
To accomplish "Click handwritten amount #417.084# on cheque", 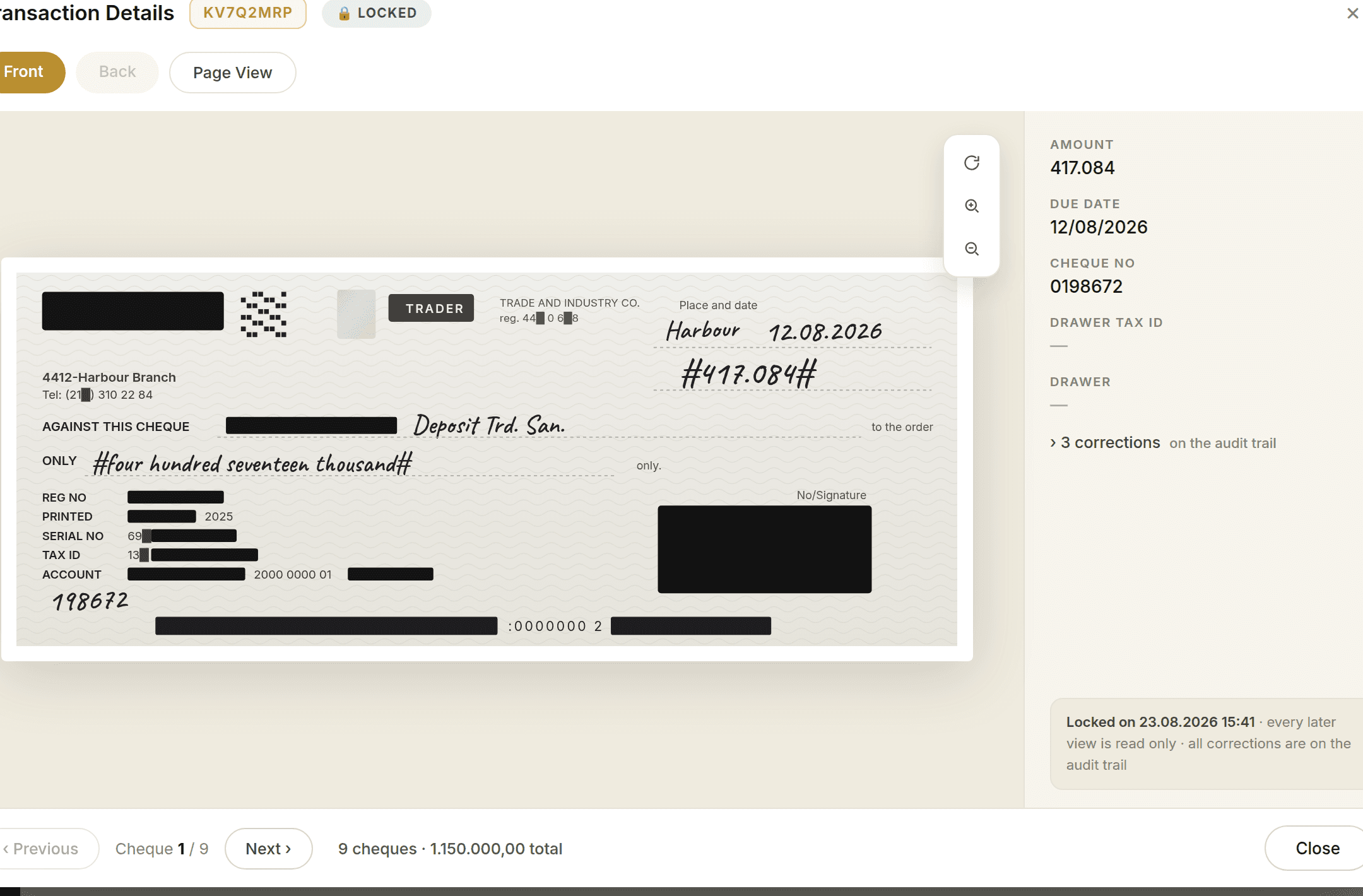I will pos(749,373).
